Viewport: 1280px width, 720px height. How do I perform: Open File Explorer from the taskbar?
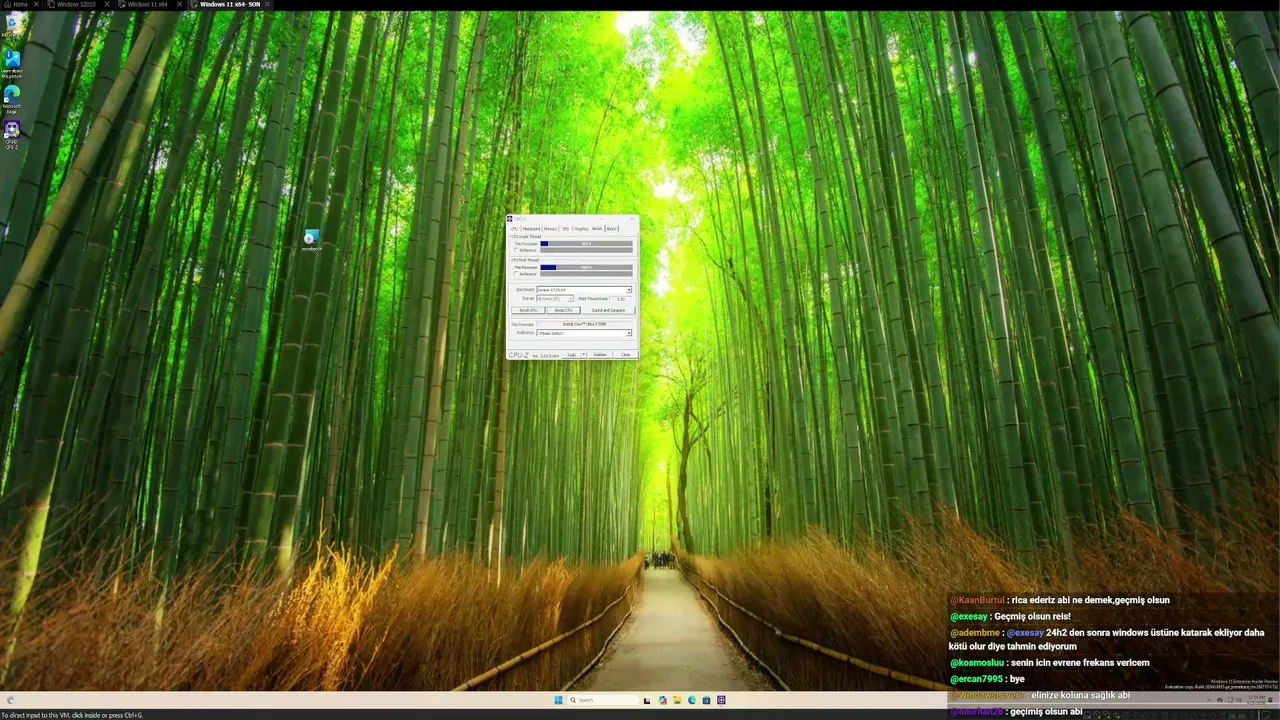(677, 700)
